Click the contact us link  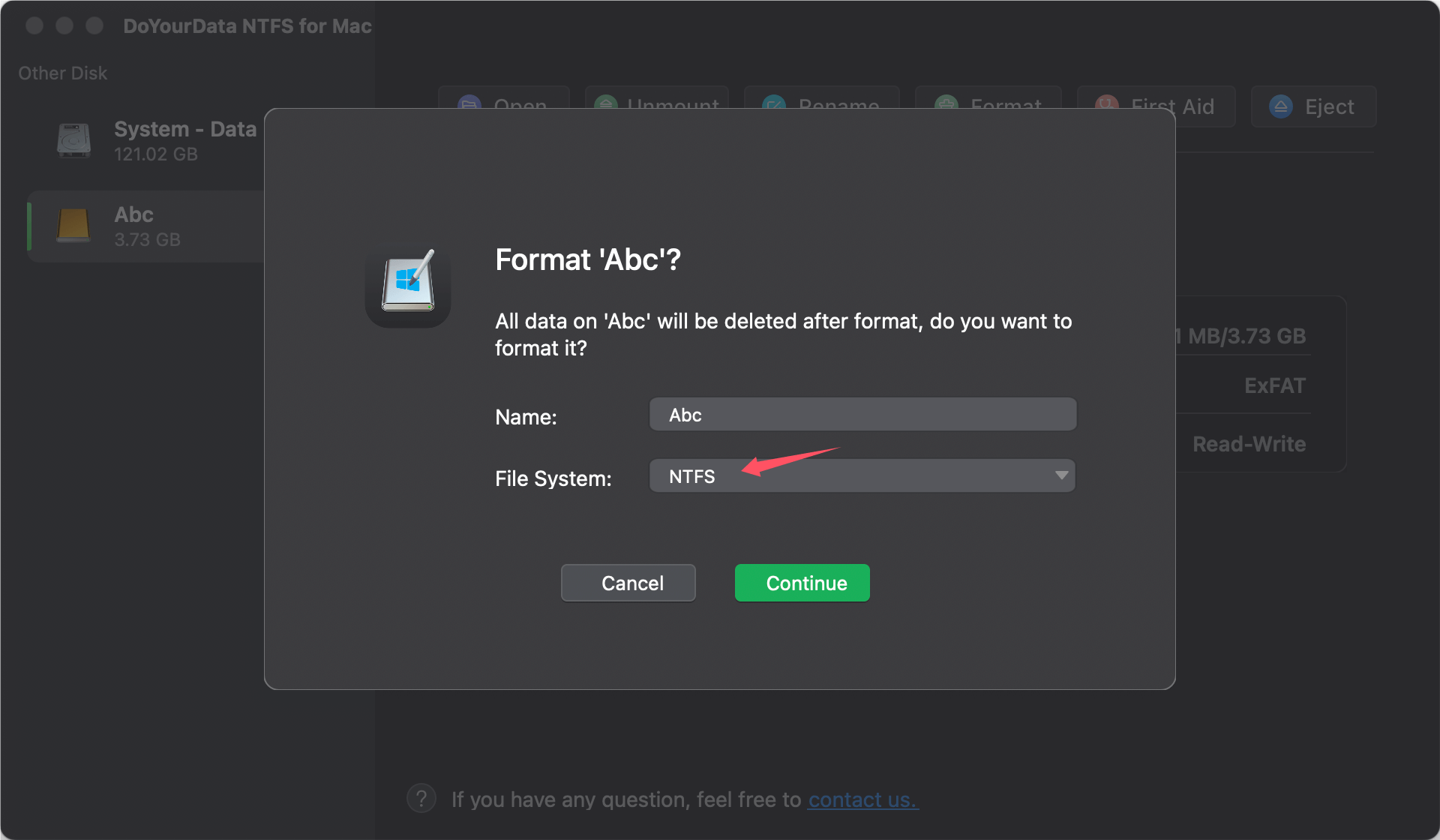[862, 799]
